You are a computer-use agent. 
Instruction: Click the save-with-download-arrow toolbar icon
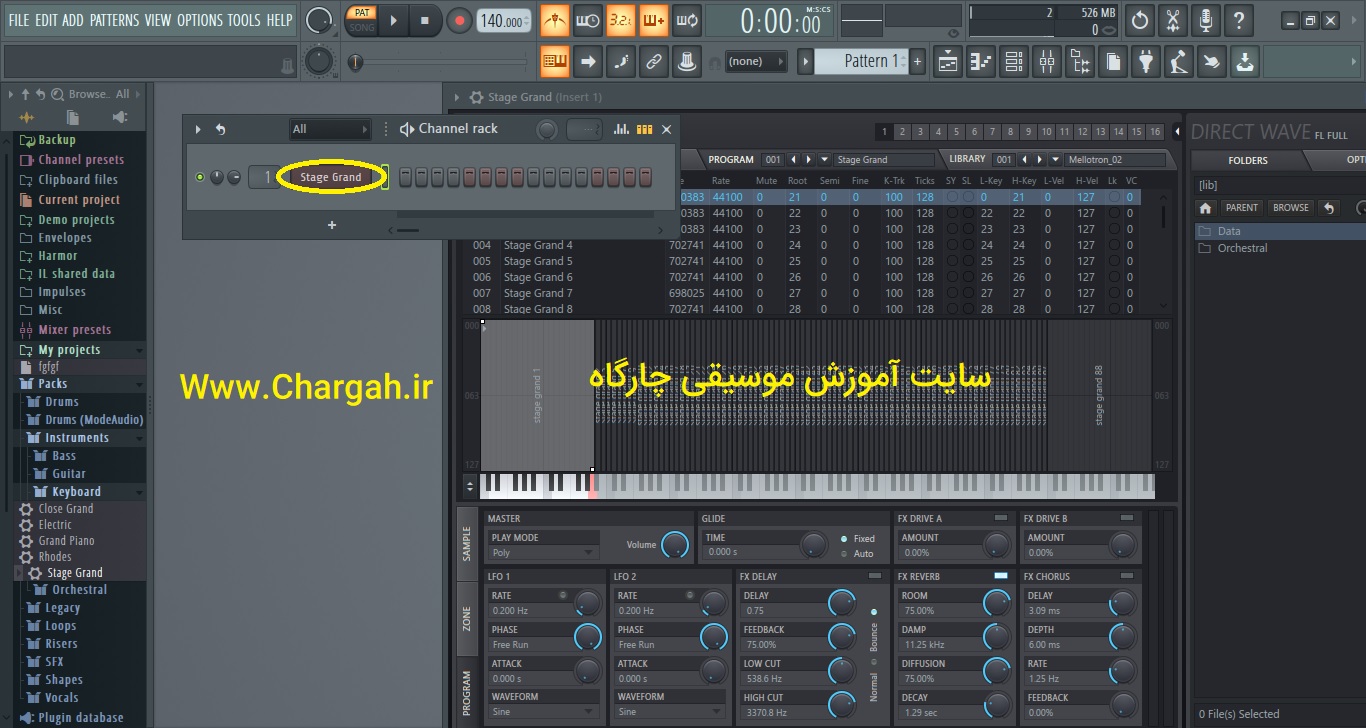pyautogui.click(x=1244, y=62)
